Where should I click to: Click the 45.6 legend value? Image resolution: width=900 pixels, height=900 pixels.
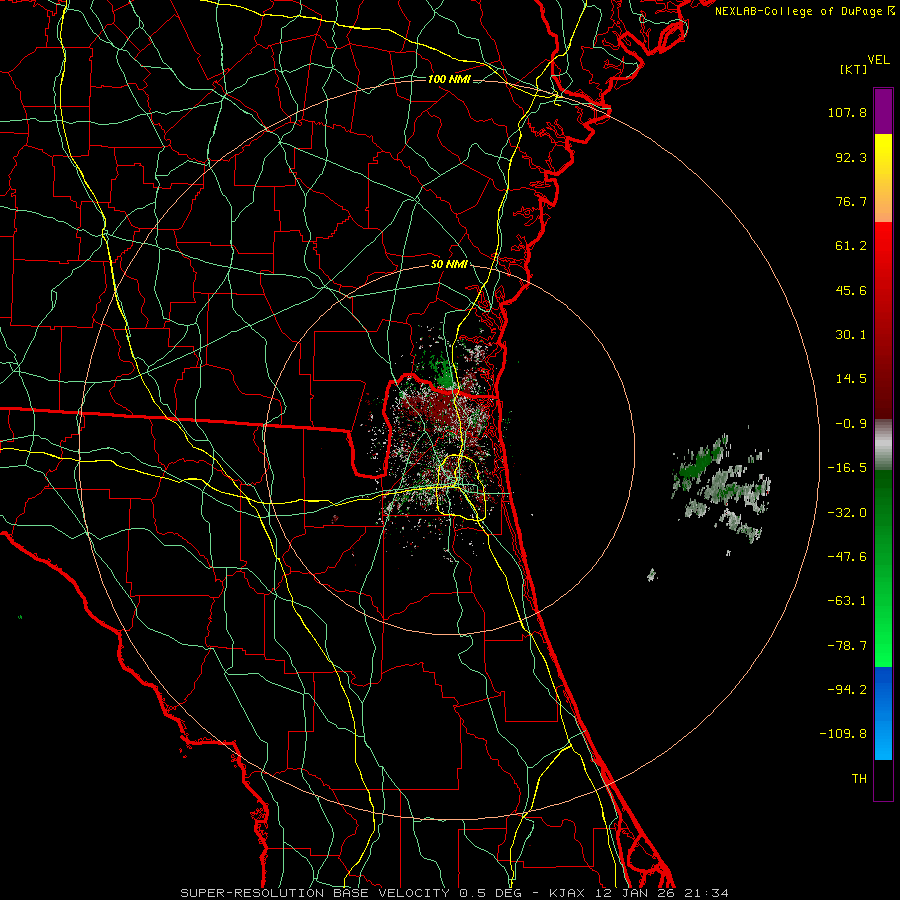(851, 290)
